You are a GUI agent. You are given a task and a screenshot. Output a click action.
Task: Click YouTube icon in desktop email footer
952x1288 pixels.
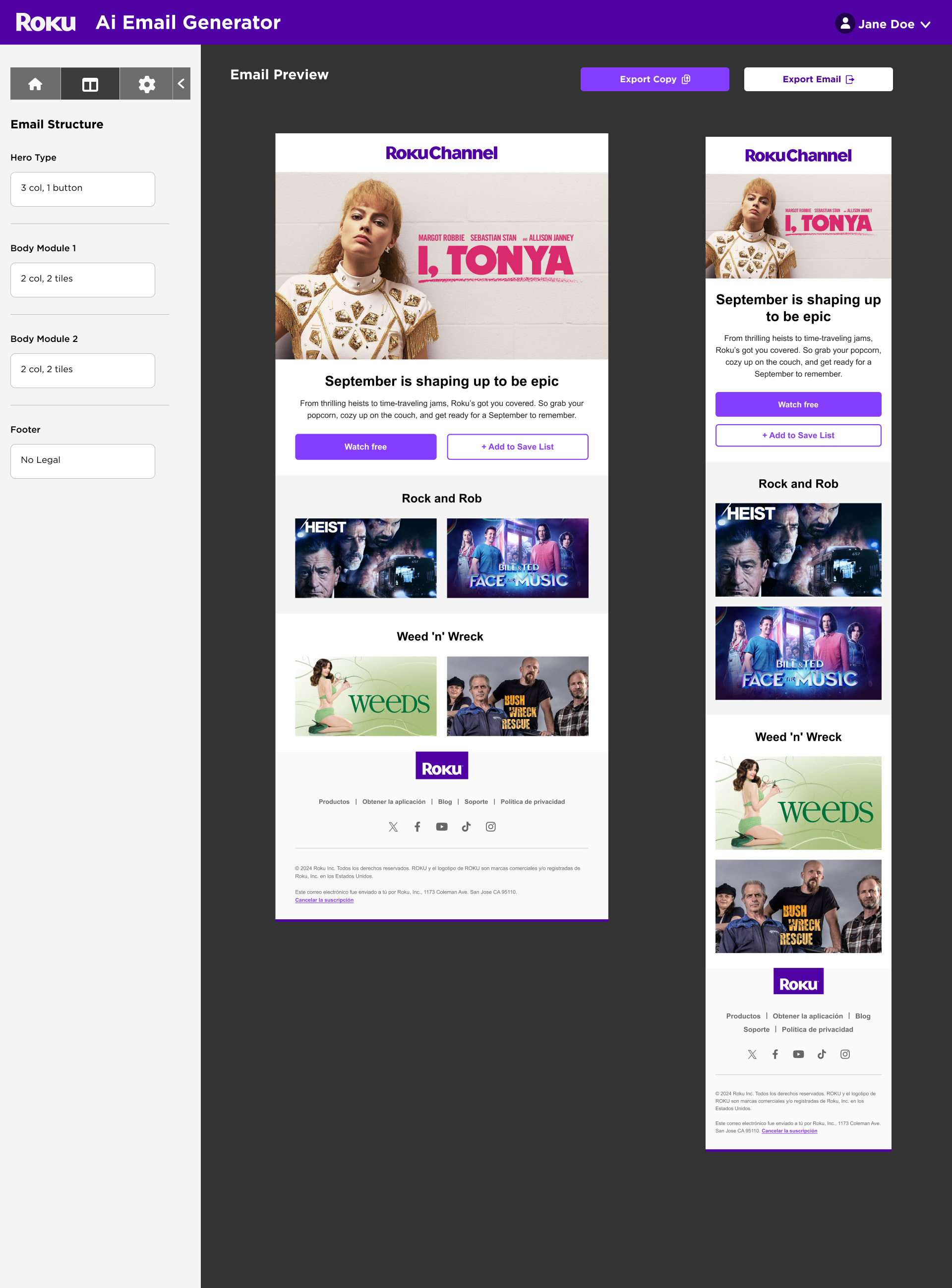[441, 827]
